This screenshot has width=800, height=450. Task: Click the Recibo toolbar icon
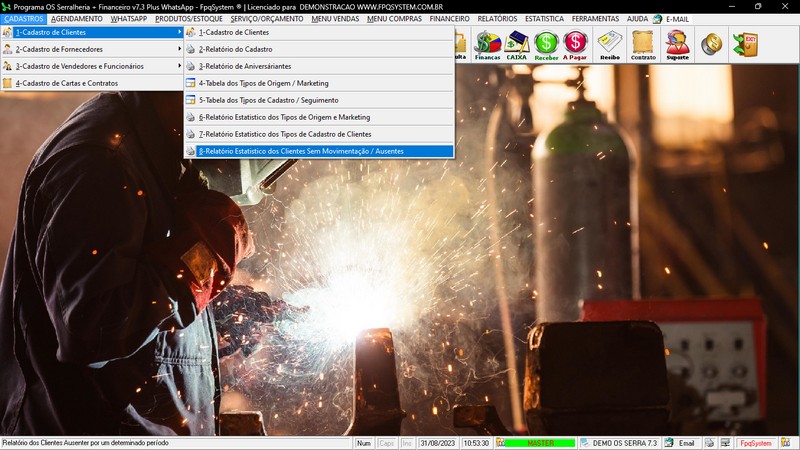tap(610, 45)
